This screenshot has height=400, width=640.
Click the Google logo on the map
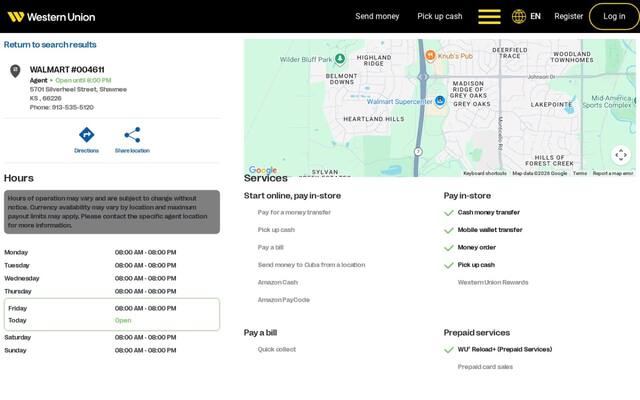263,170
